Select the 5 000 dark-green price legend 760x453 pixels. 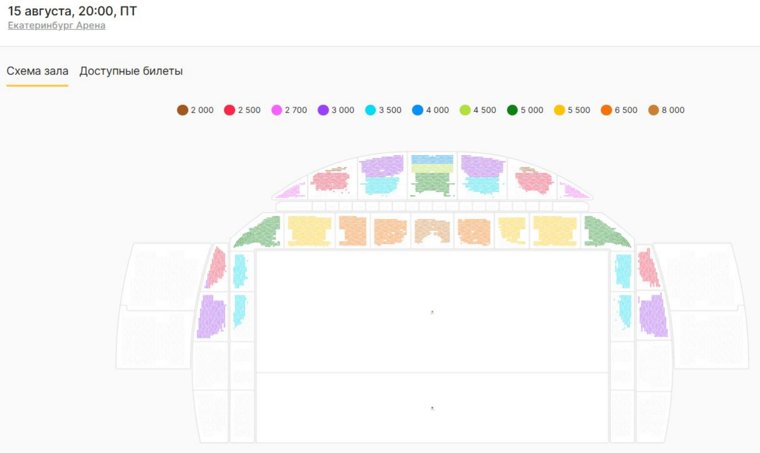[x=512, y=110]
